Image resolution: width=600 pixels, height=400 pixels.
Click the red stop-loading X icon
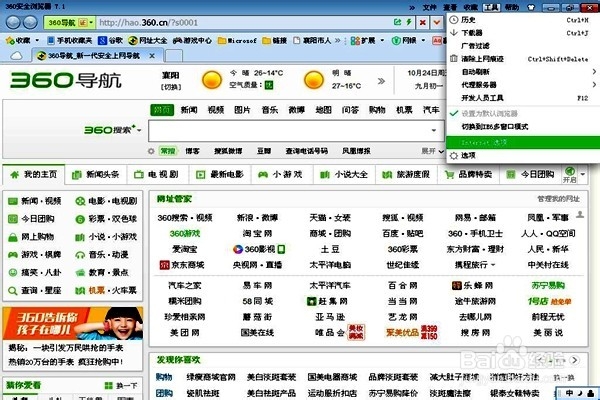pos(422,23)
